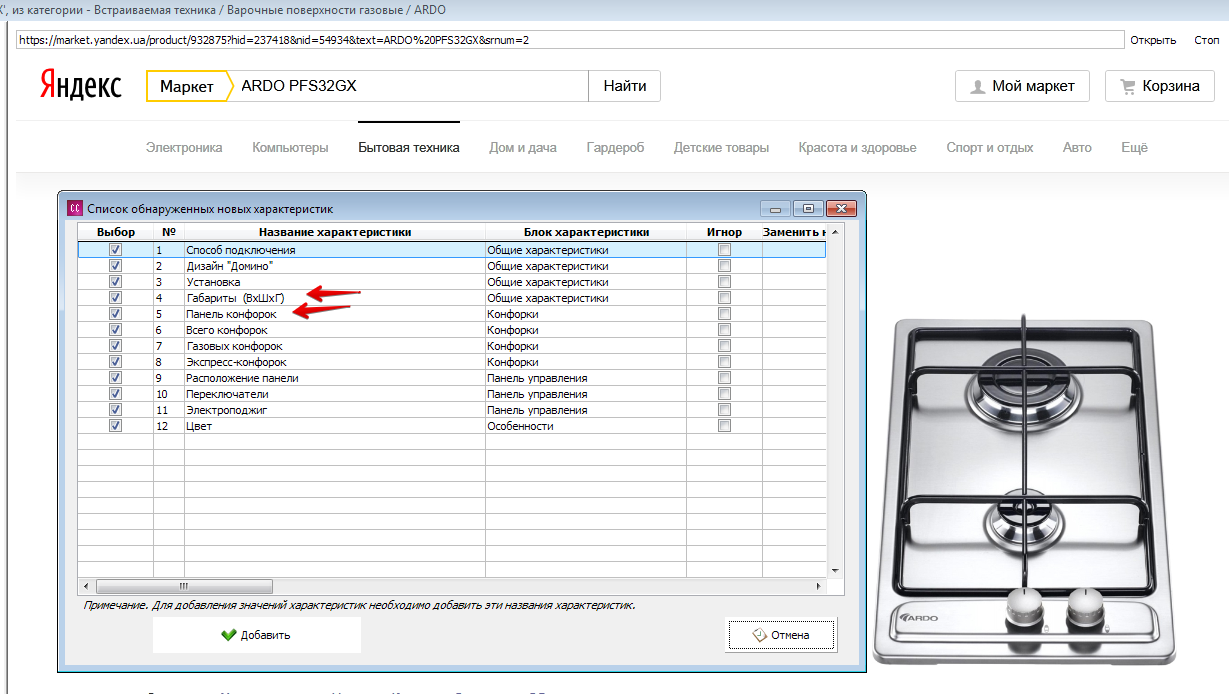Click Стоп next to URL field
The height and width of the screenshot is (694, 1229).
1207,40
